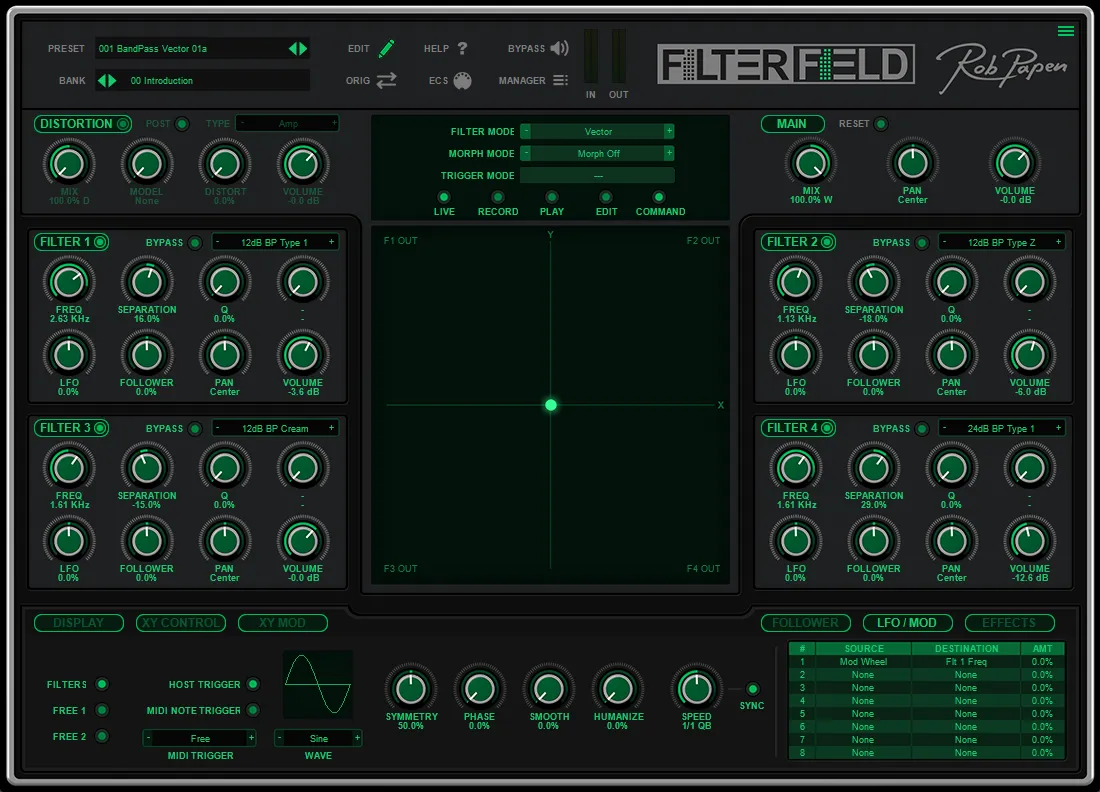Screen dimensions: 1100x792
Task: Open Filter 4 type 24dB BP Type 1
Action: click(x=1002, y=428)
